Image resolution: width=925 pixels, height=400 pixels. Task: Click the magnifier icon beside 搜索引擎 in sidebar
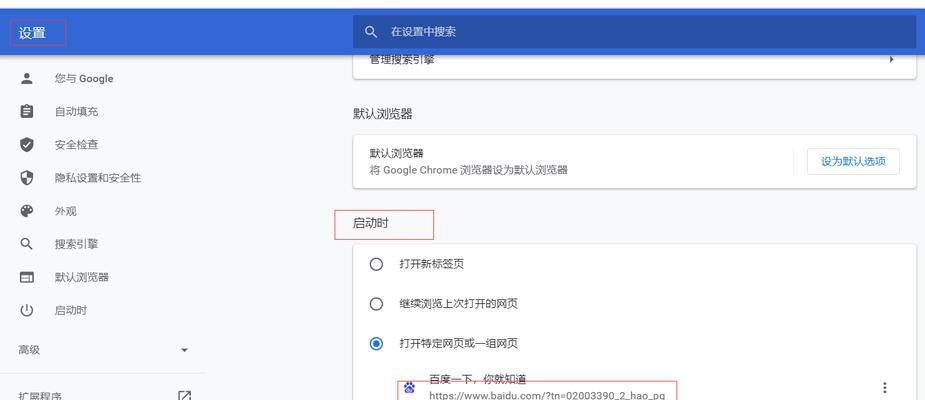(x=27, y=244)
